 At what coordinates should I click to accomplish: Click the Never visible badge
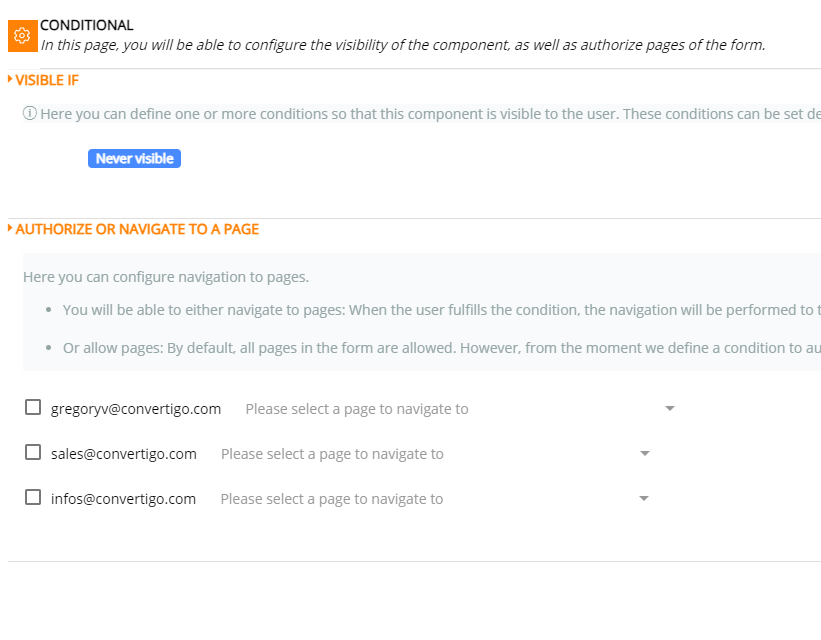coord(134,159)
